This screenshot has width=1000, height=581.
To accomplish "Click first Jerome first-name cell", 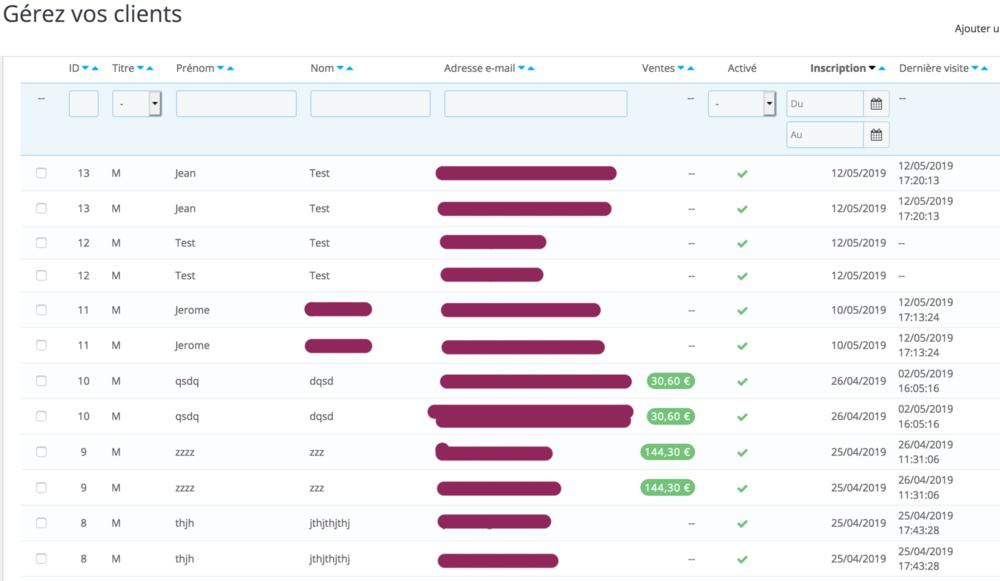I will [192, 310].
